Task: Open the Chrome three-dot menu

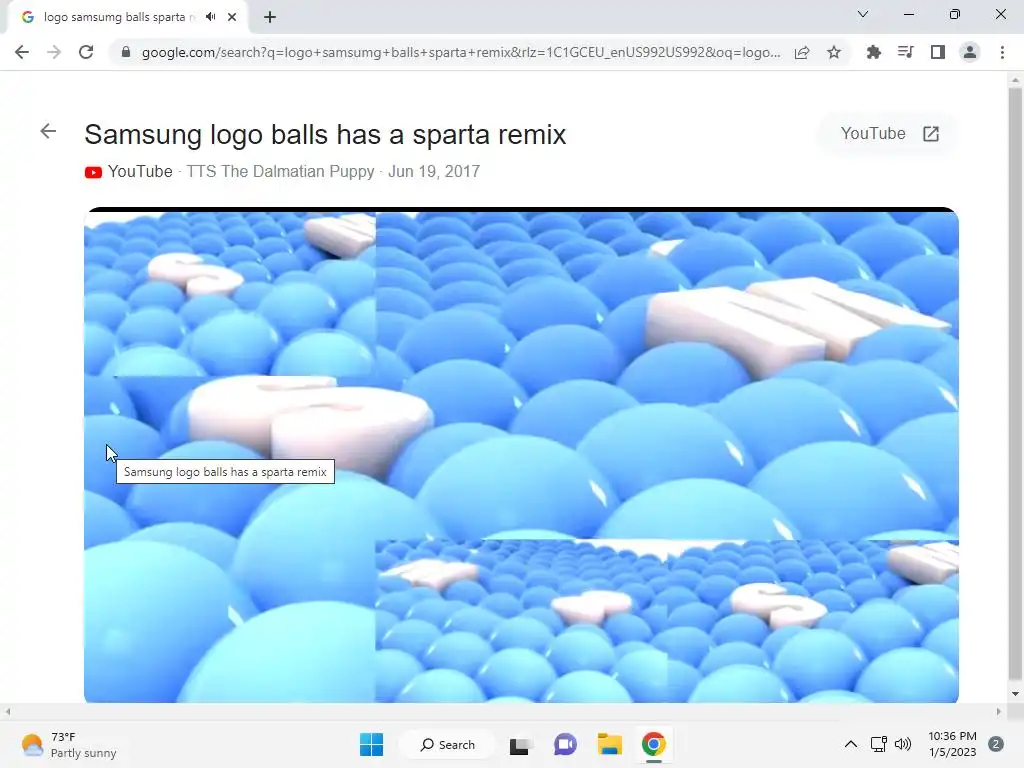Action: click(1002, 52)
